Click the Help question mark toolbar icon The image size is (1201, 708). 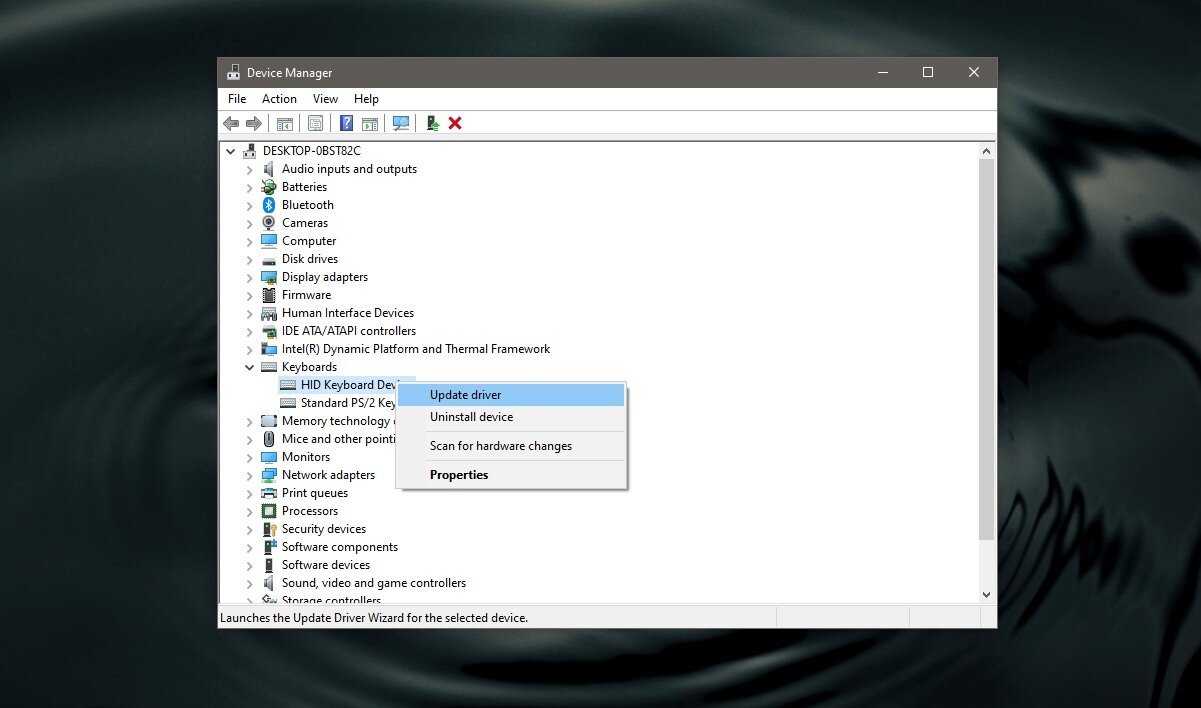tap(346, 122)
